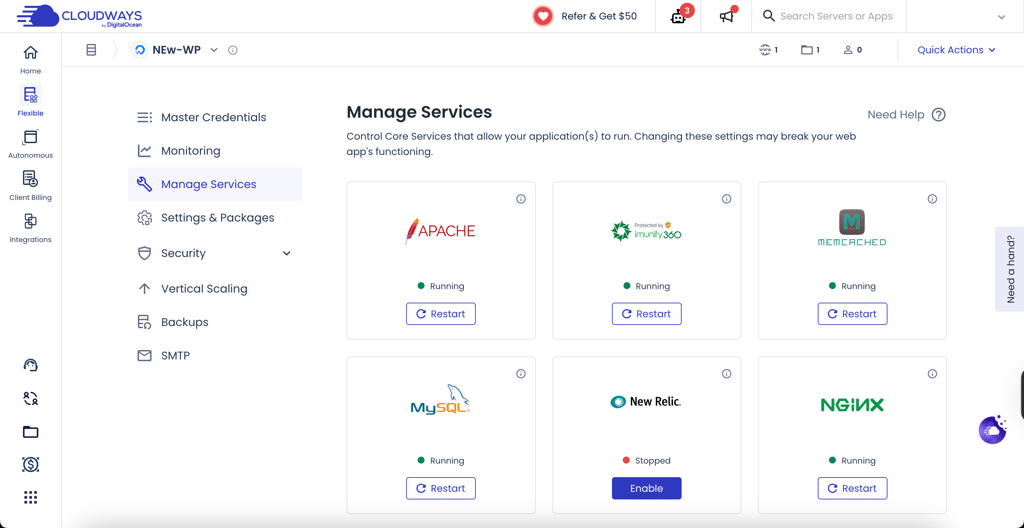Screen dimensions: 1024x528
Task: Open Master Credentials section
Action: click(215, 118)
